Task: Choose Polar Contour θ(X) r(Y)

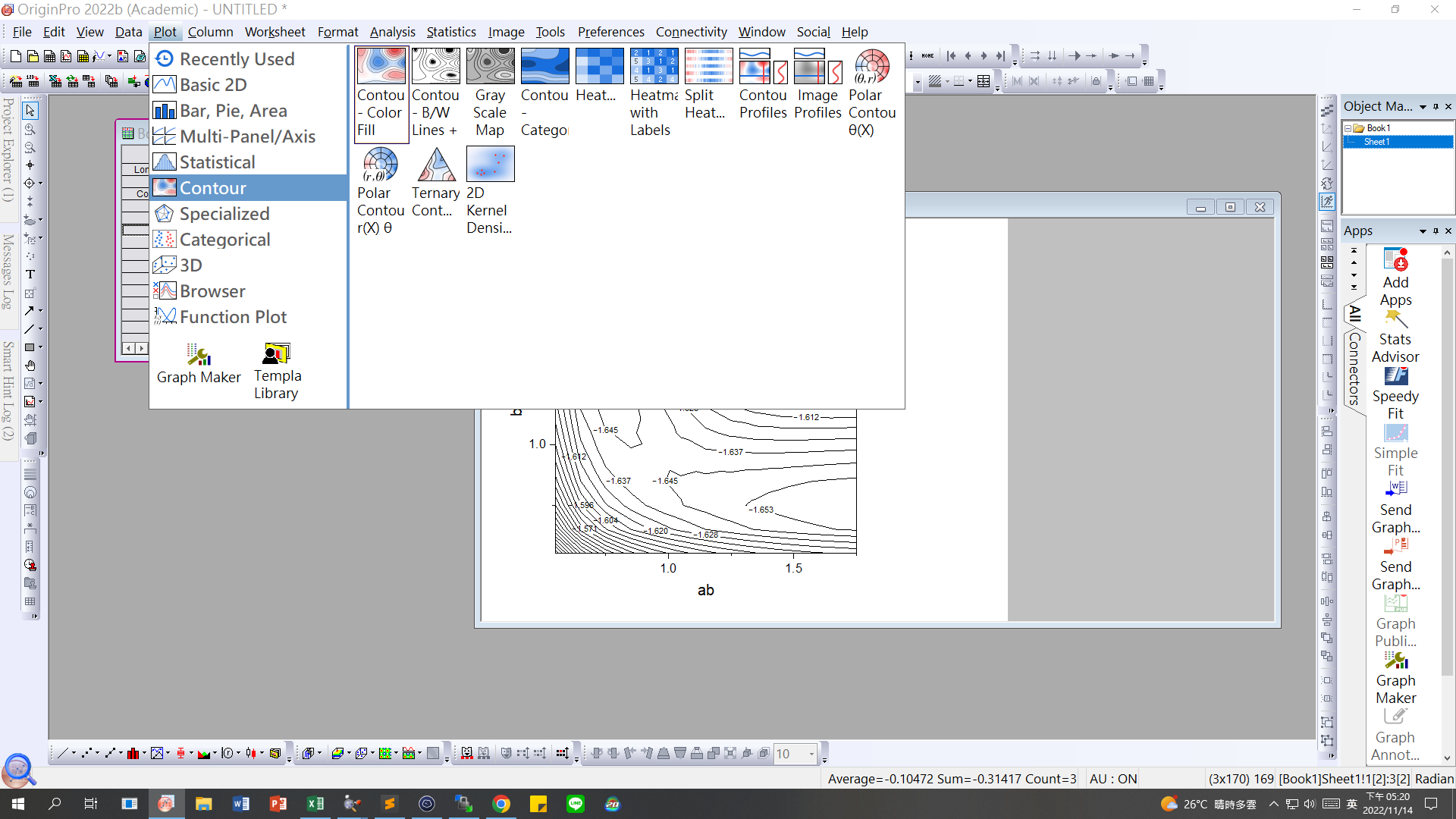Action: pyautogui.click(x=872, y=94)
